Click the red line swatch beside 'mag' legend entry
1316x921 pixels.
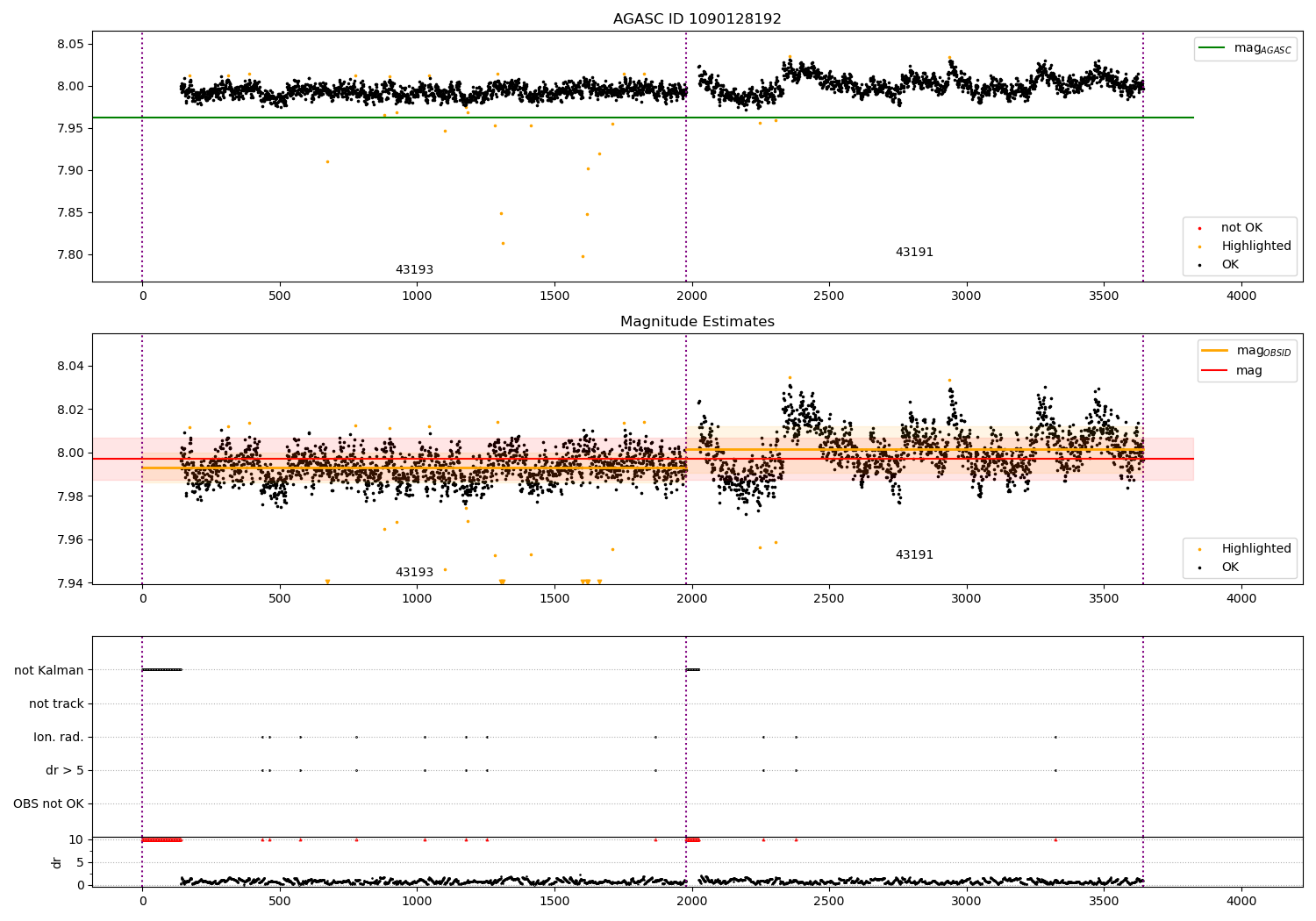(1215, 371)
